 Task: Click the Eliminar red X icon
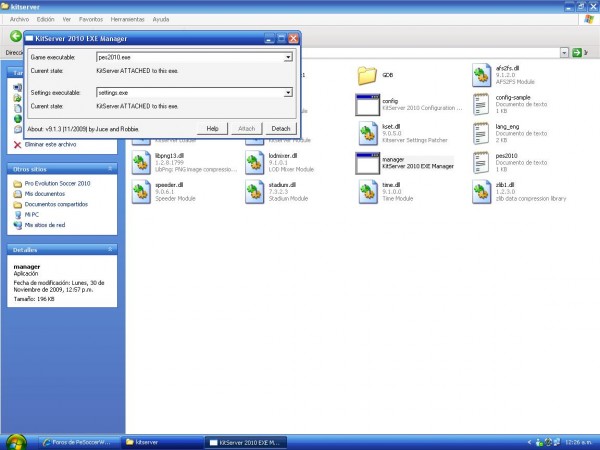(17, 144)
